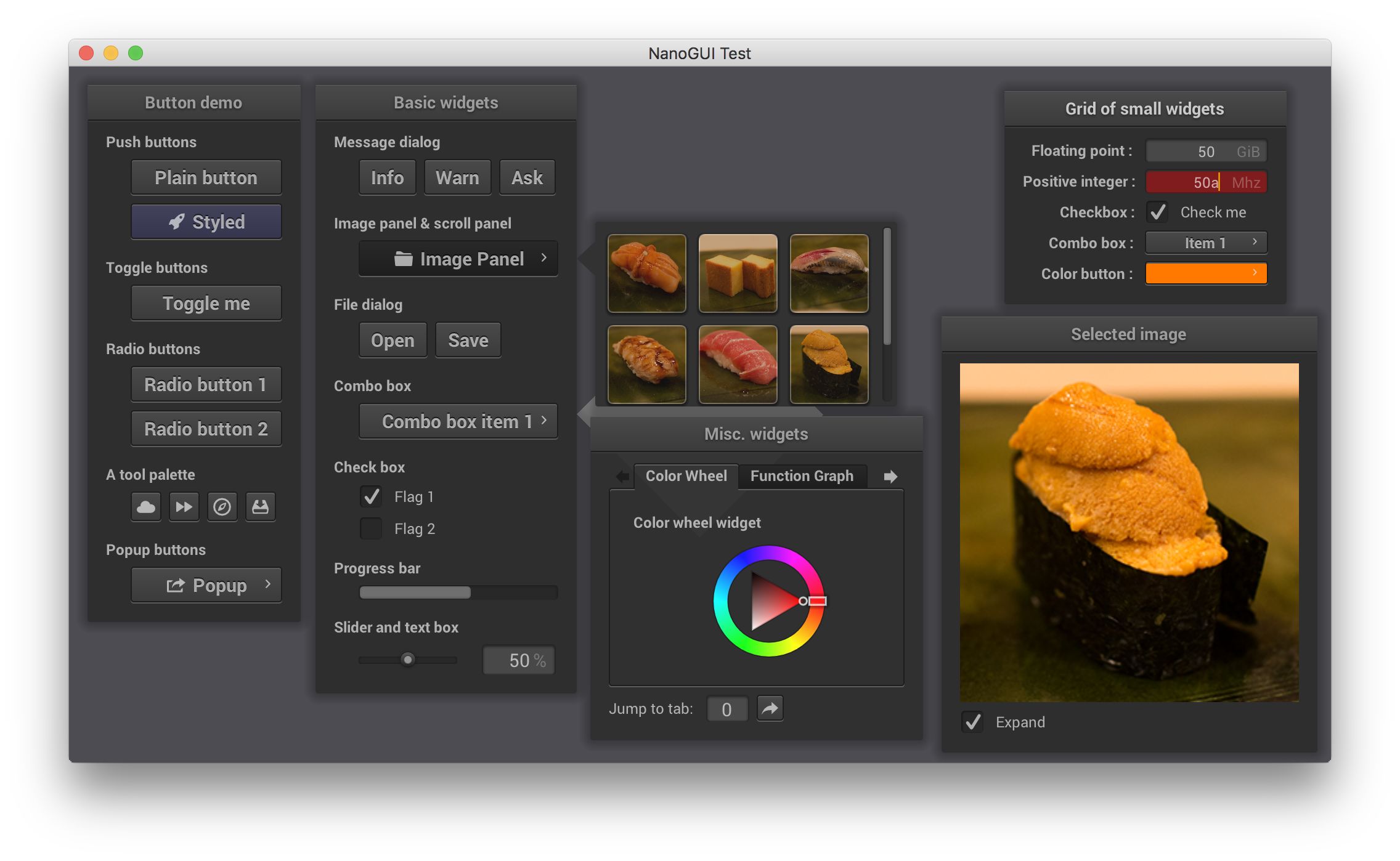Click the forward arrow icon in Misc widgets
The height and width of the screenshot is (861, 1400).
pyautogui.click(x=893, y=475)
